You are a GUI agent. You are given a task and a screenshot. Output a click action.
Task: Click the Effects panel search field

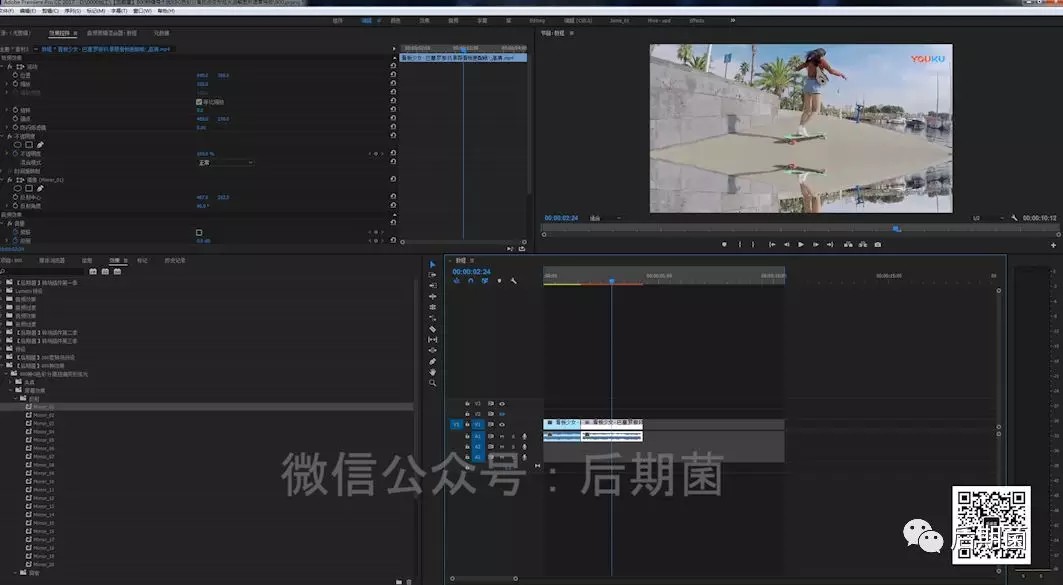[x=42, y=271]
